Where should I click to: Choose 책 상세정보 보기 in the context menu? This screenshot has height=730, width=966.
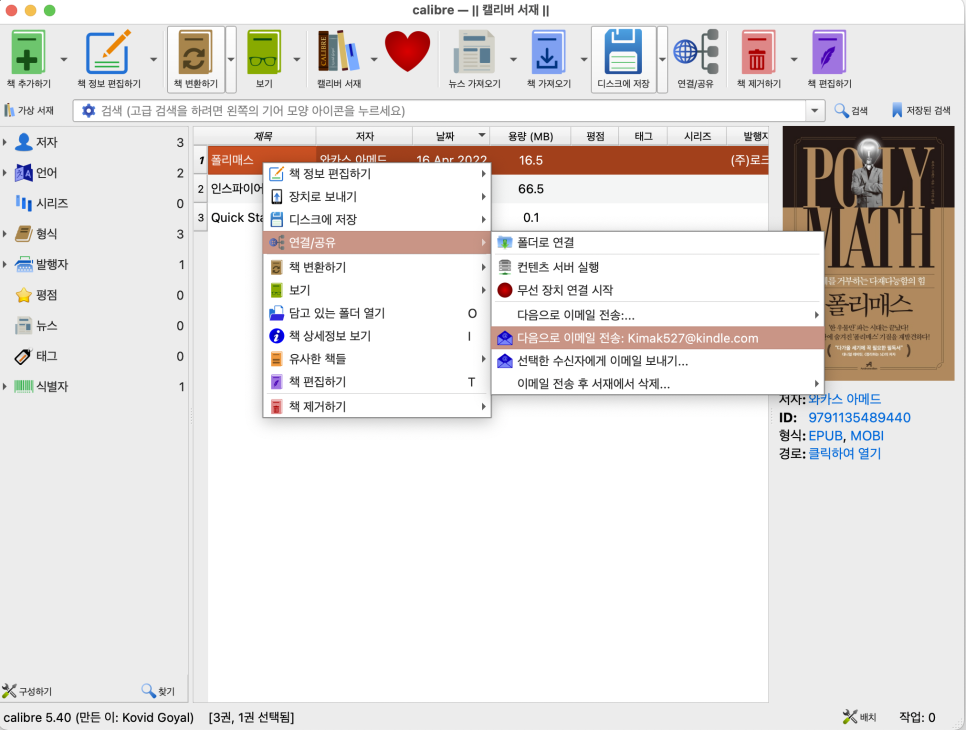377,336
